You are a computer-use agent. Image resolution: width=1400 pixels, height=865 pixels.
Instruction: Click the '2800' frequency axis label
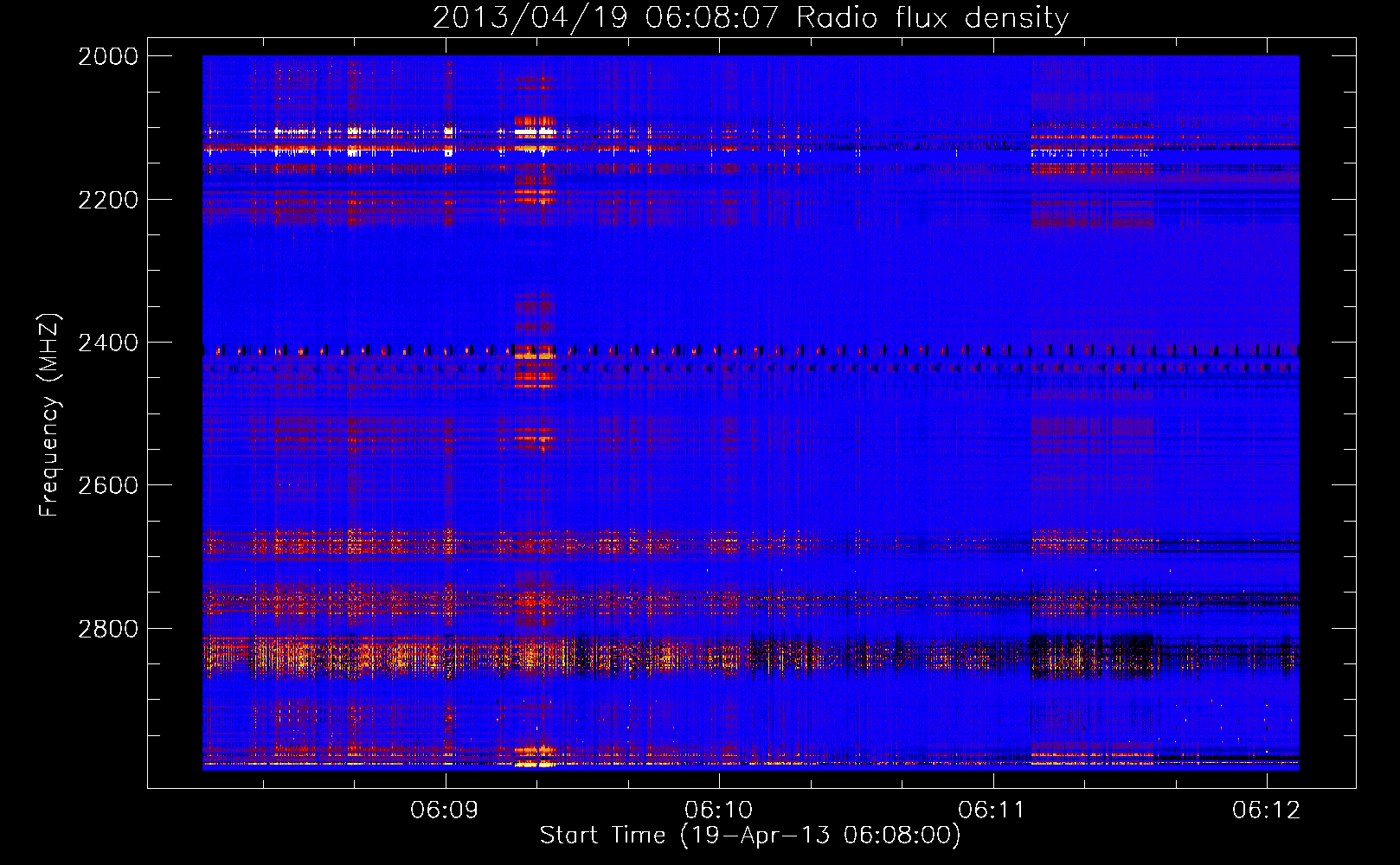pyautogui.click(x=108, y=629)
